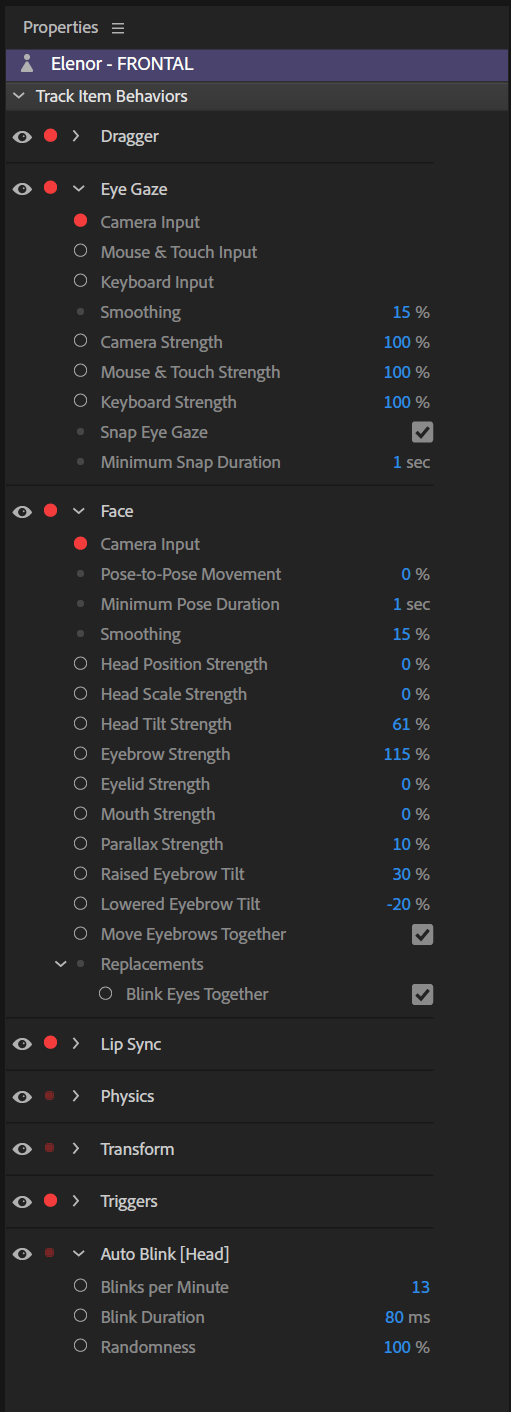Click the Blinks per Minute value 13
Viewport: 511px width, 1412px height.
(x=420, y=1287)
